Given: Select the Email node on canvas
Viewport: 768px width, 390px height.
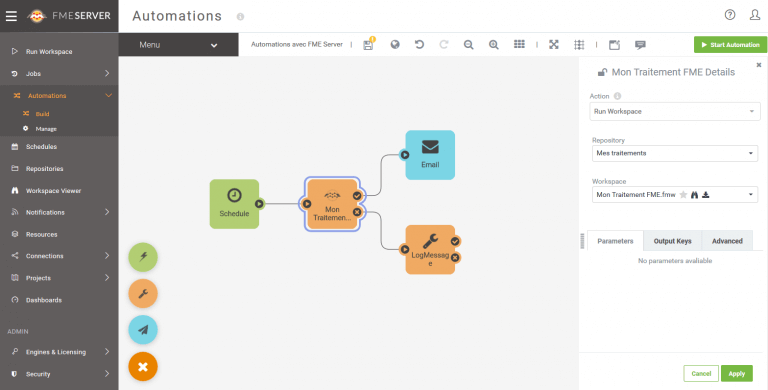Looking at the screenshot, I should (430, 155).
